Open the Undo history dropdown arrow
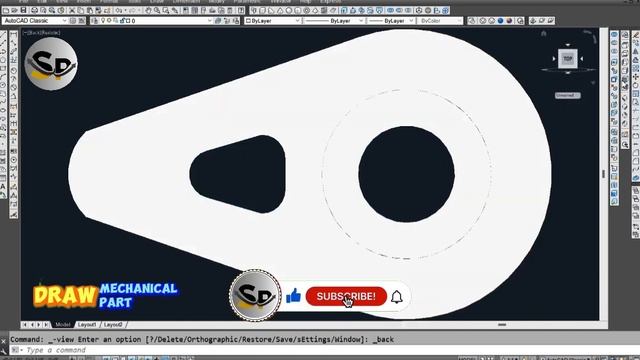 [125, 10]
